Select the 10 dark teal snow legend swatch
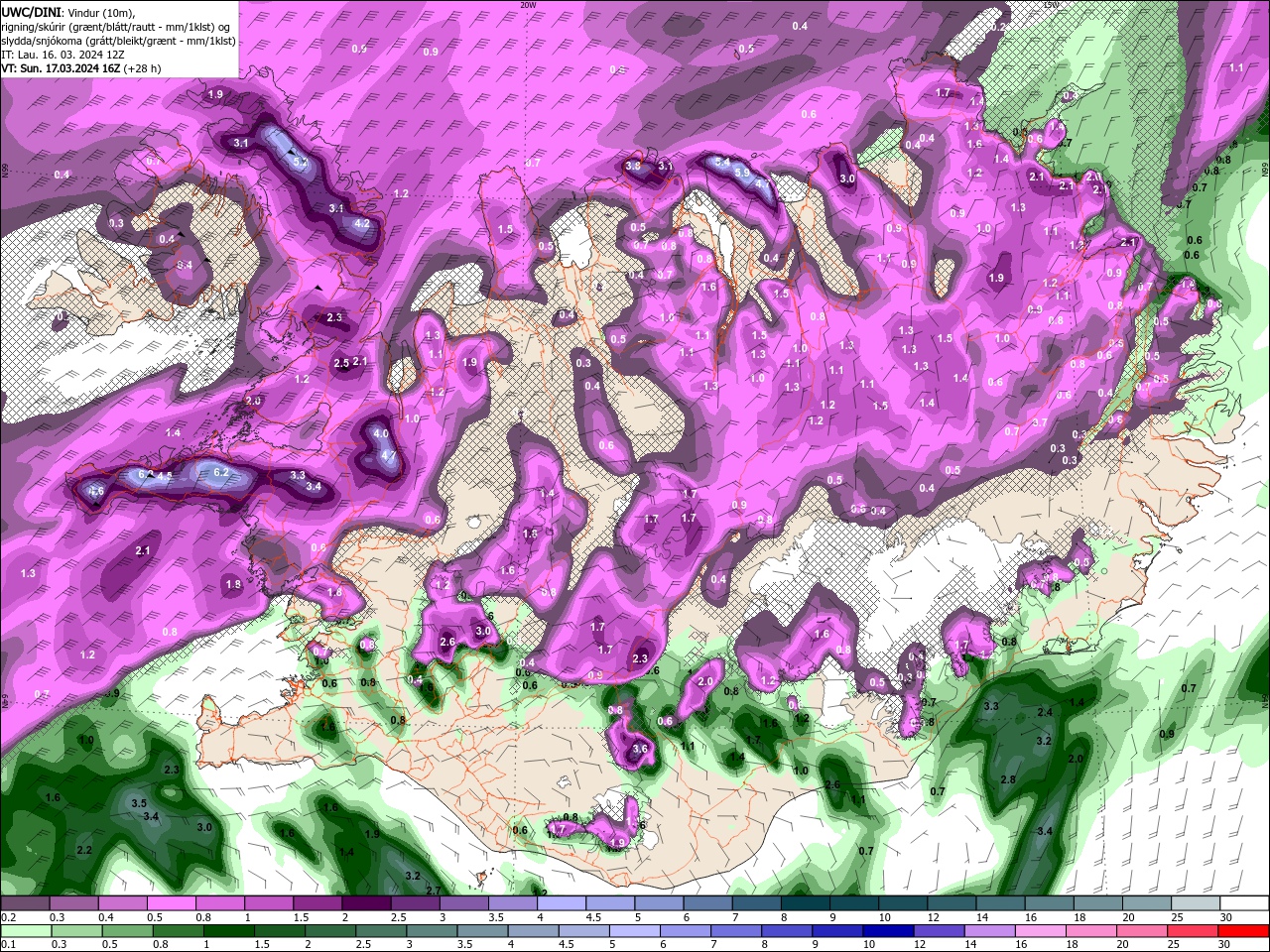This screenshot has height=952, width=1270. tap(903, 903)
